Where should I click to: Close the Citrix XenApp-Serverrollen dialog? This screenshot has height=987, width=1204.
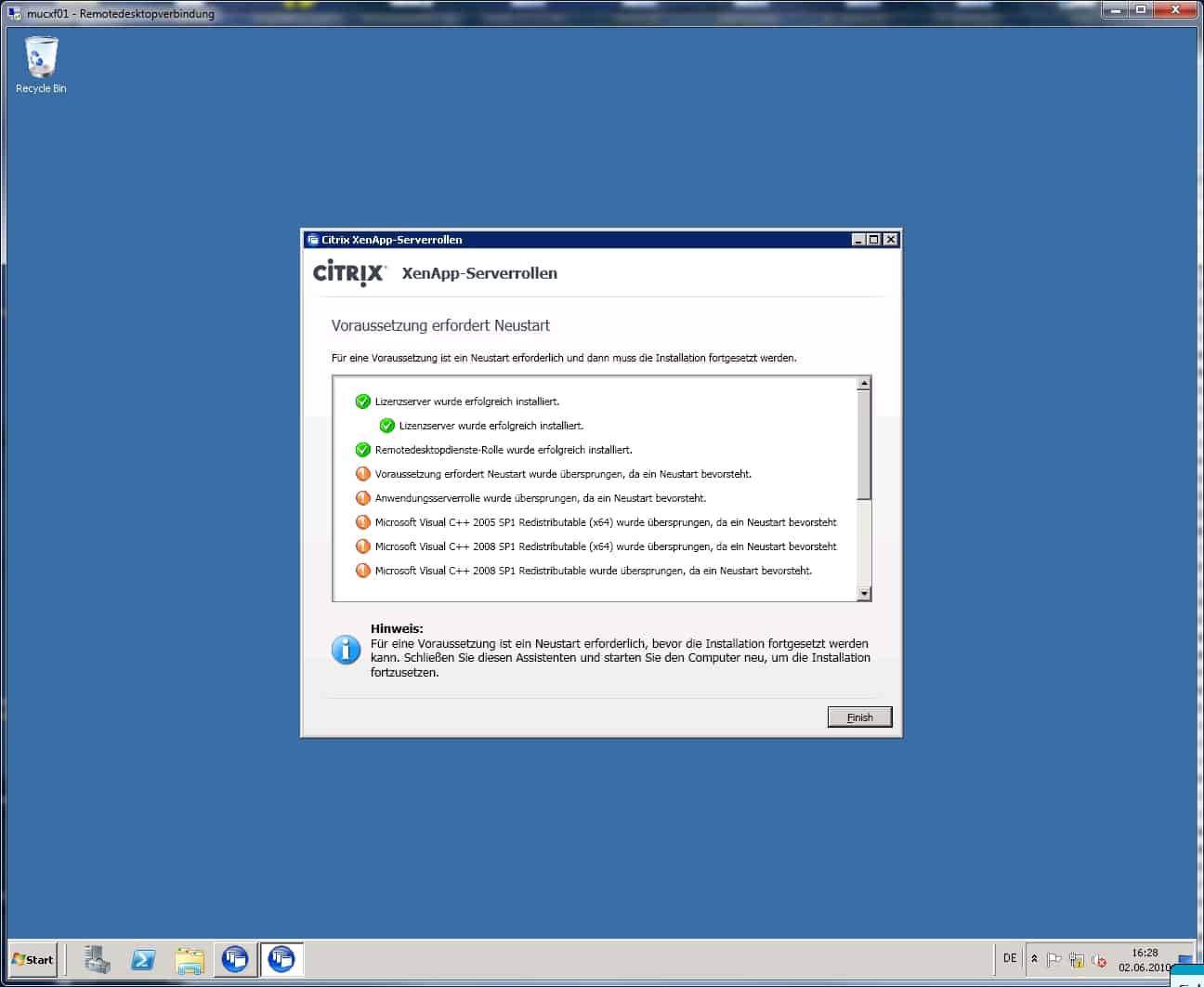[891, 240]
